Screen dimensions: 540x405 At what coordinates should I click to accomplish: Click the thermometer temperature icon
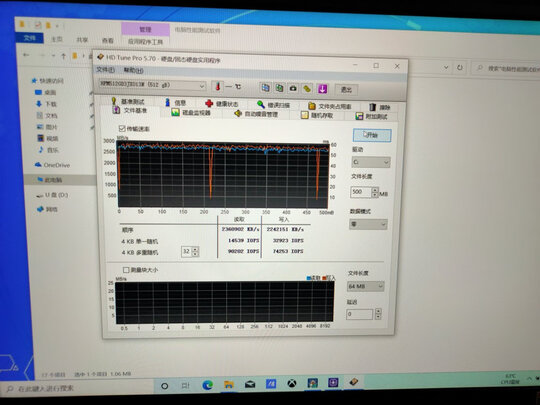coord(218,86)
